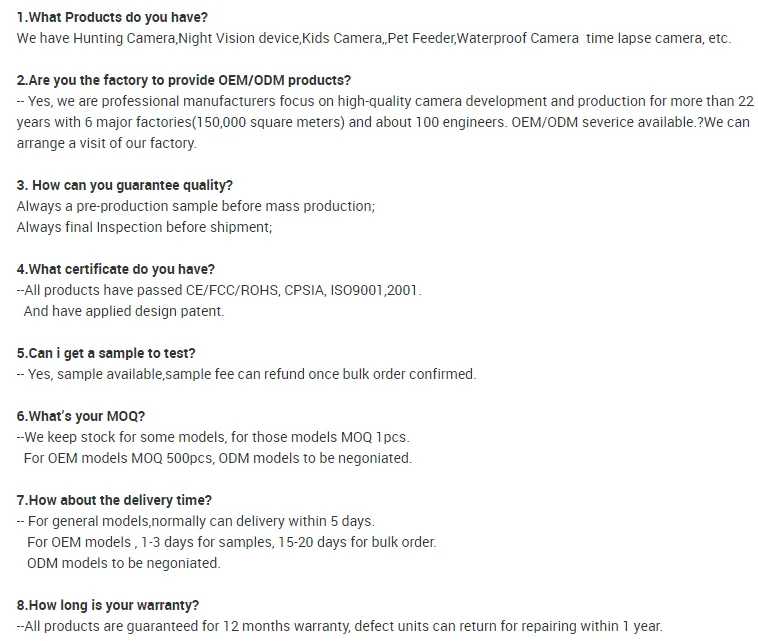Image resolution: width=758 pixels, height=641 pixels.
Task: Click the CE/FCC/ROHS certifications line
Action: tap(220, 290)
